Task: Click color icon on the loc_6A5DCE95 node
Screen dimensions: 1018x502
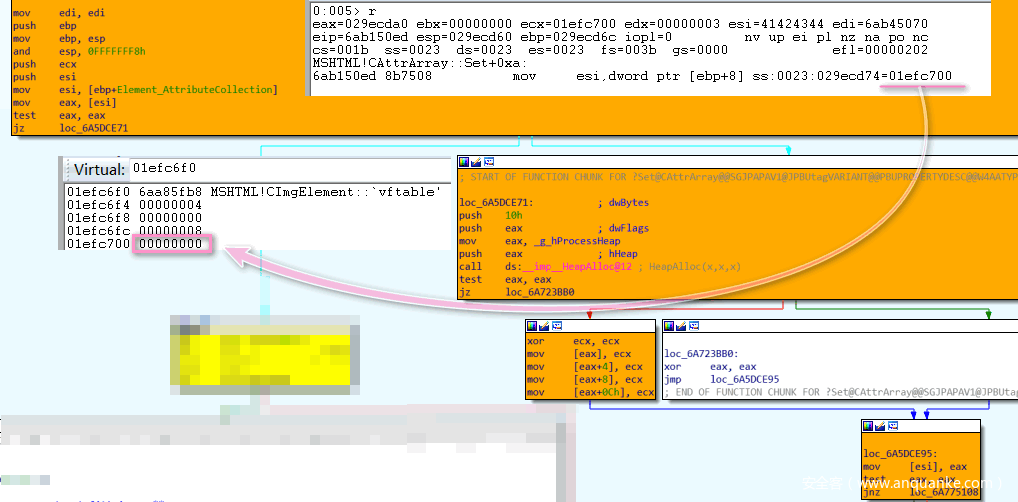Action: [869, 426]
